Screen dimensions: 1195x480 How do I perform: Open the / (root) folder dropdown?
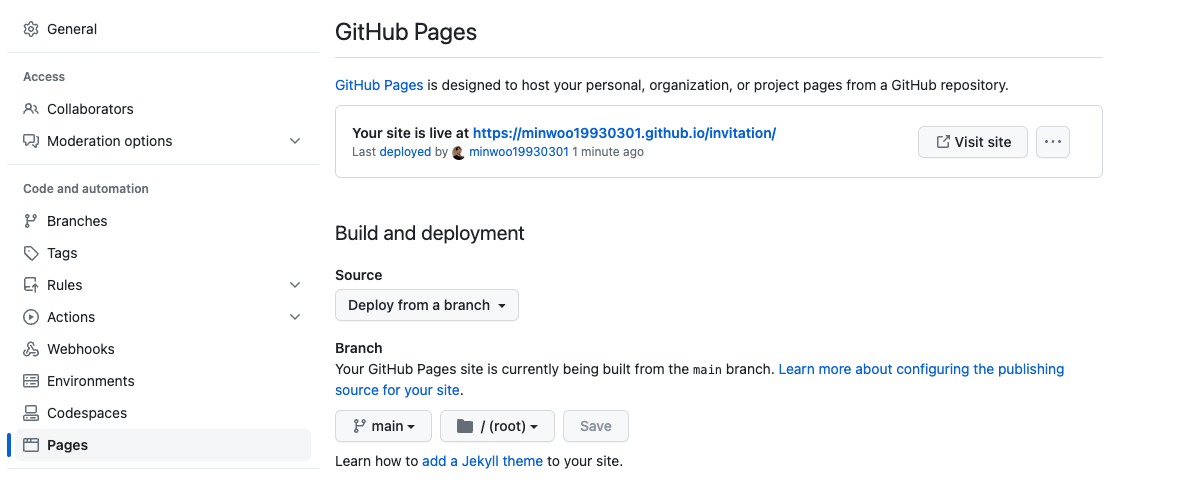pyautogui.click(x=498, y=426)
